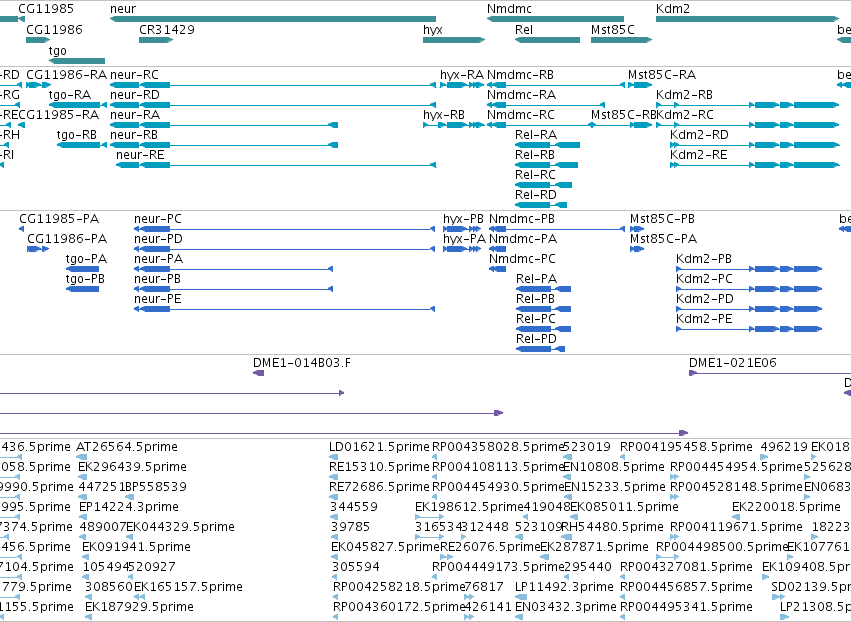Open transcript Kdm2-RD
Screen dimensions: 851x622
point(699,135)
